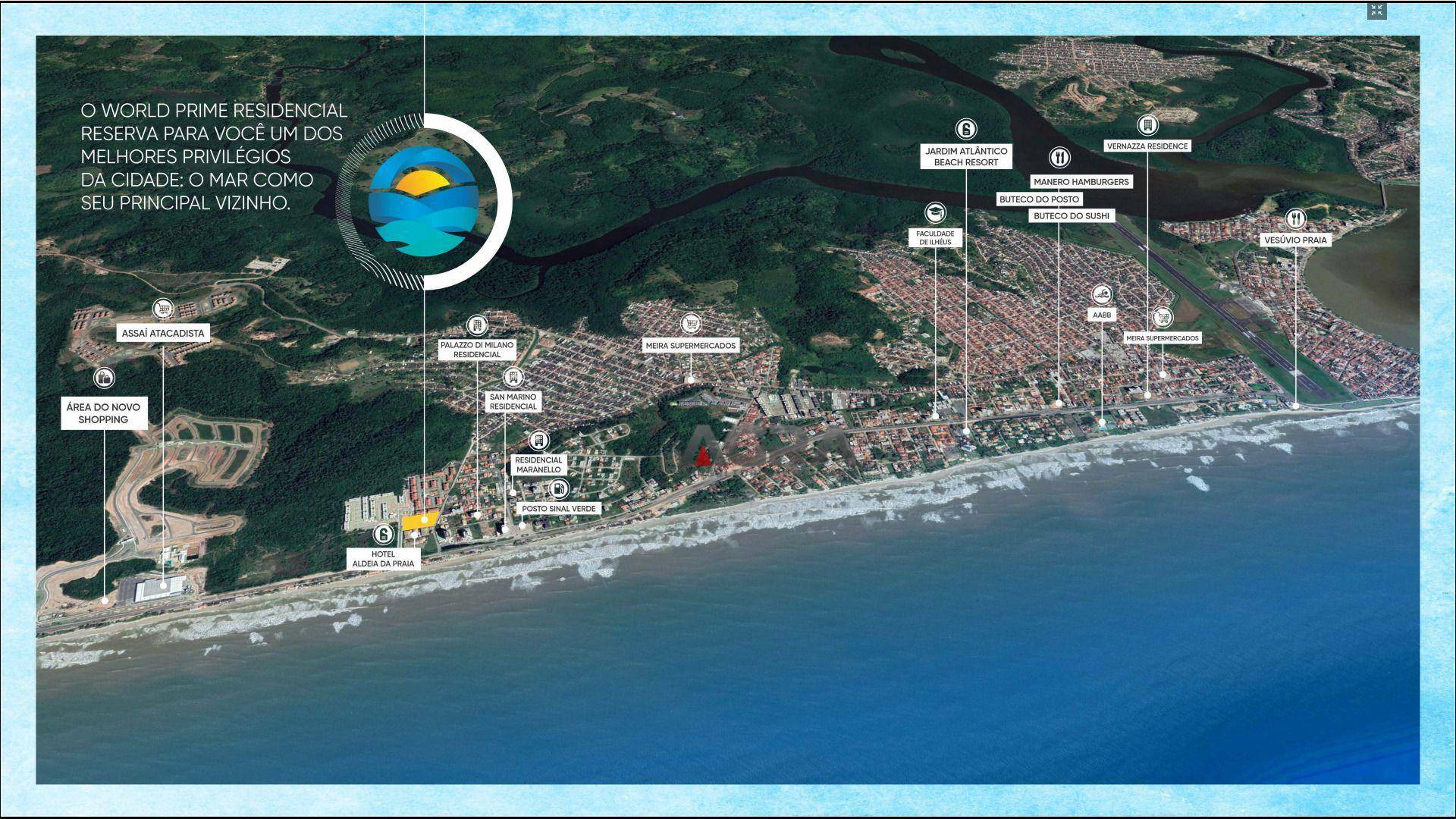
Task: Click the Residencial Maranello label
Action: click(538, 465)
